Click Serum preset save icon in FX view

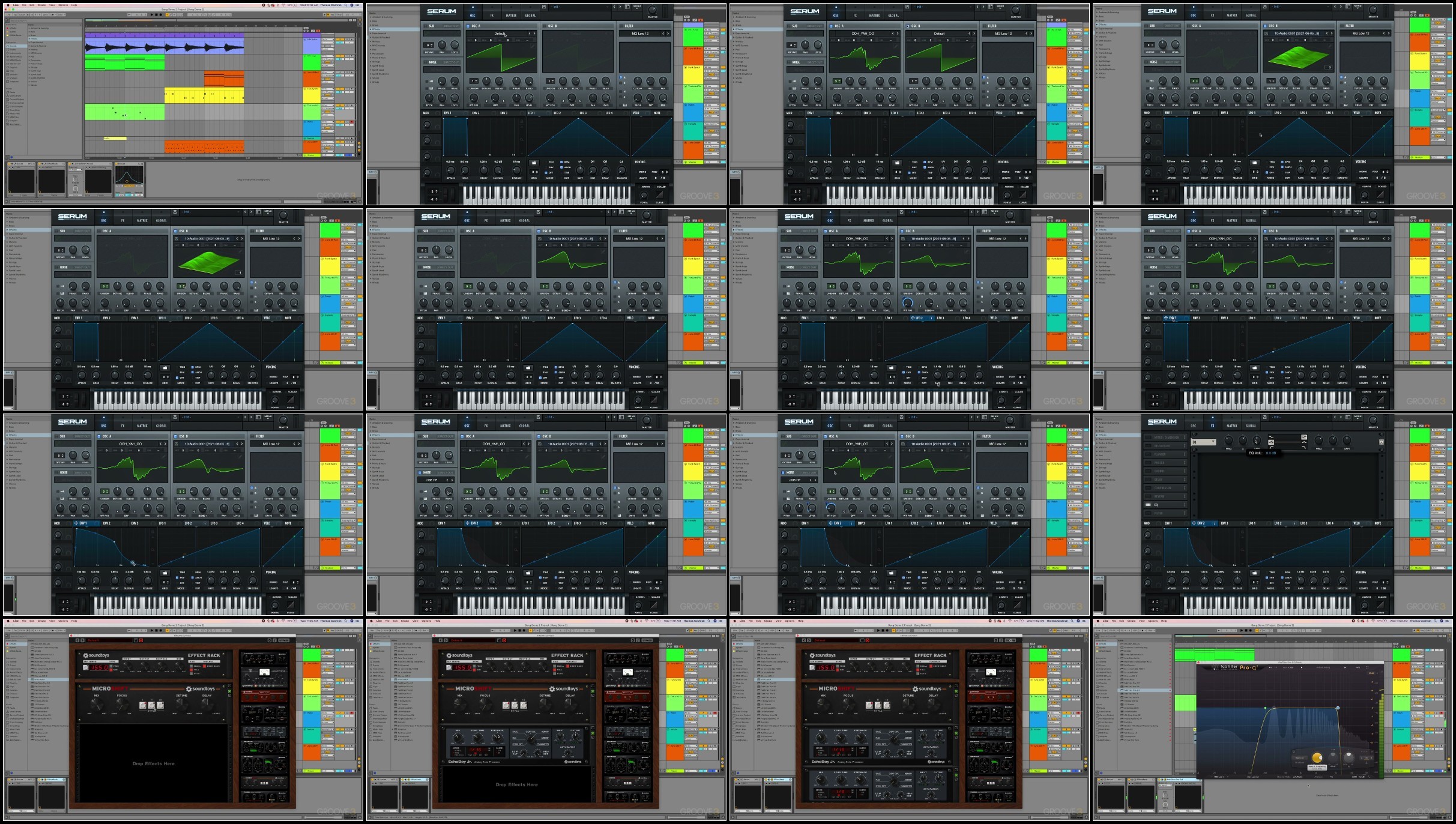(1264, 417)
